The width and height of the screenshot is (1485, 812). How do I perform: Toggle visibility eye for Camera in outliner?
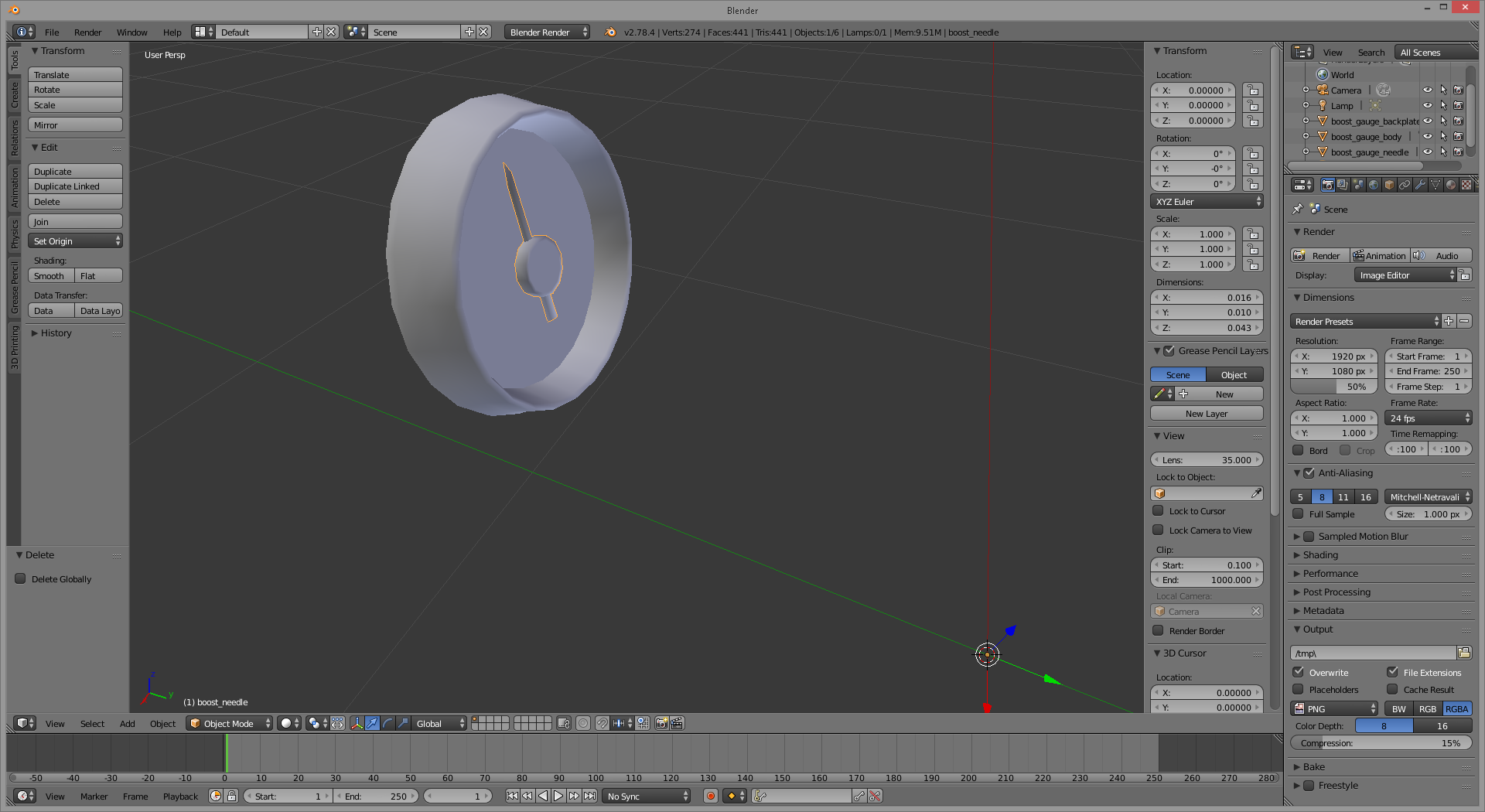coord(1428,90)
